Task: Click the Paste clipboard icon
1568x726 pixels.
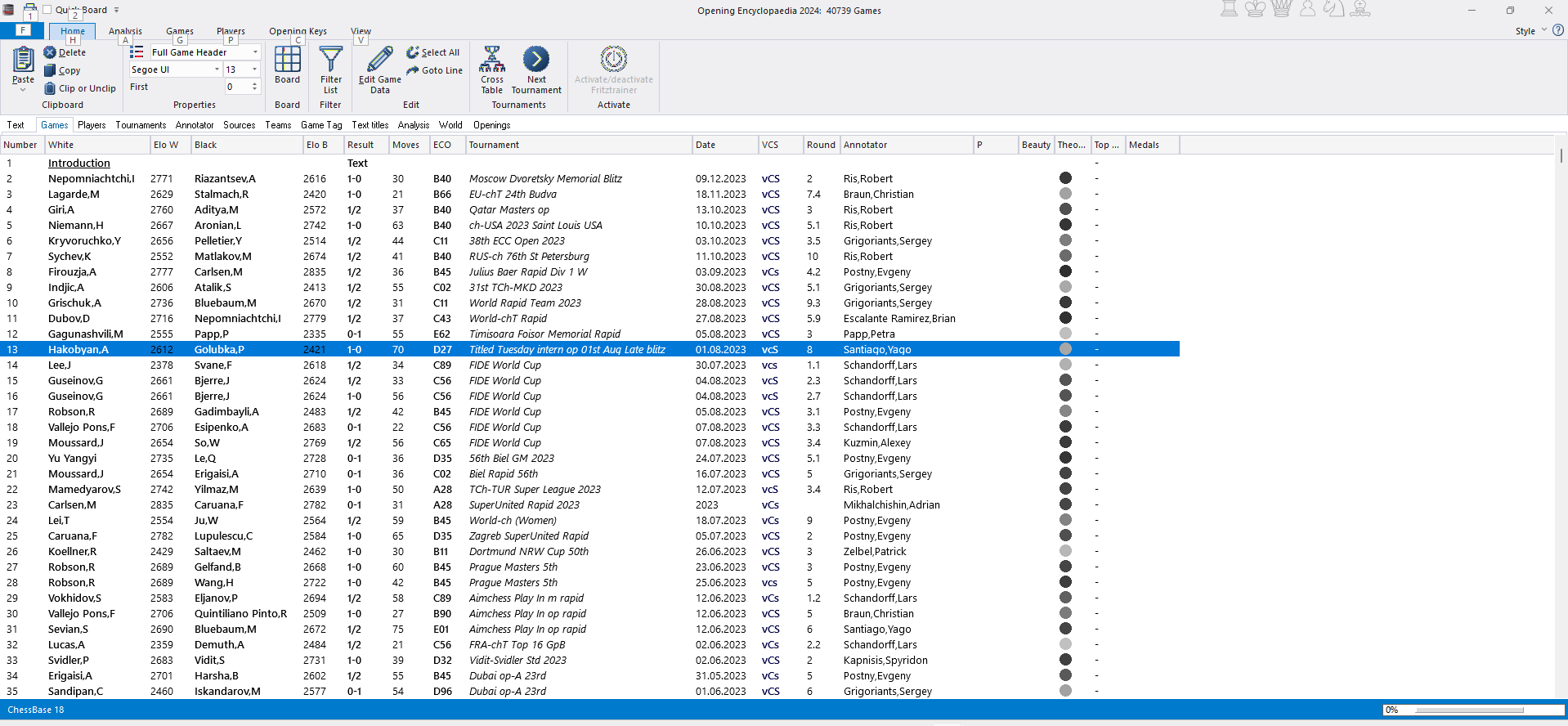Action: 23,60
